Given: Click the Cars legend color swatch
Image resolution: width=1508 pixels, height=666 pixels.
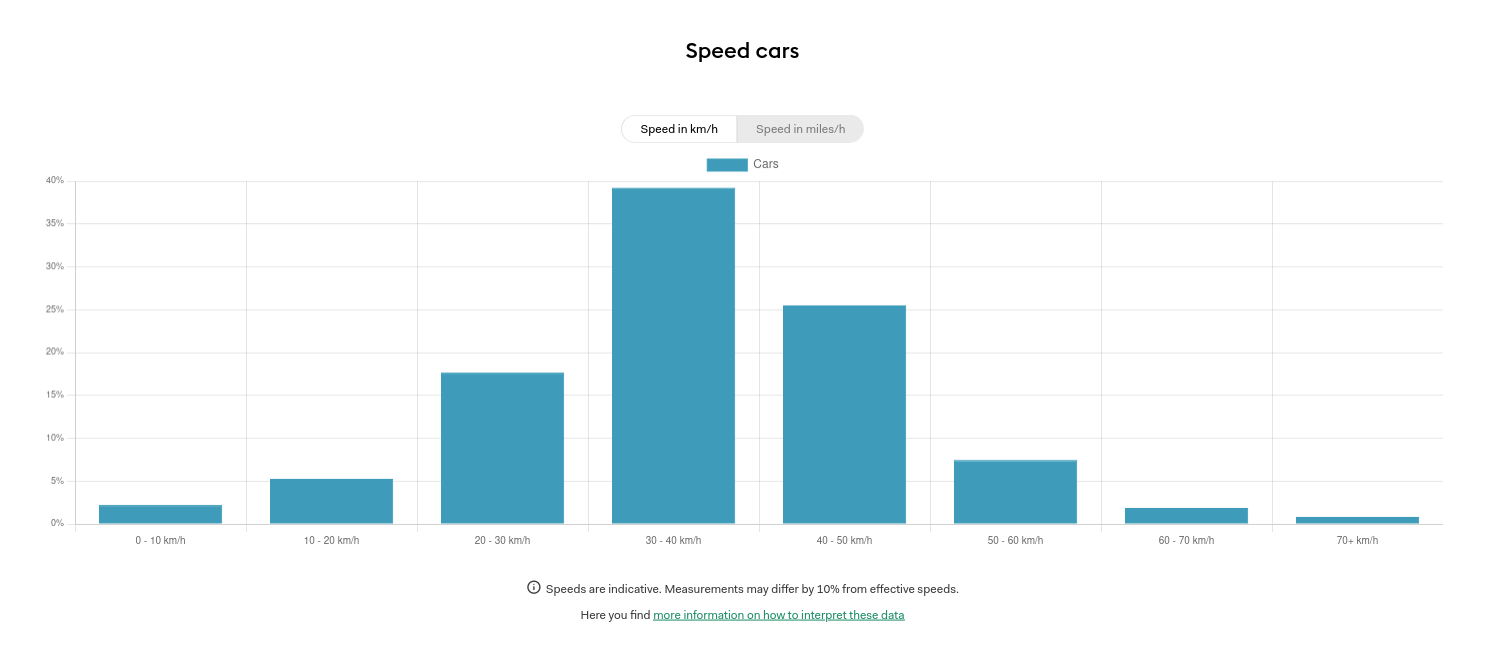Looking at the screenshot, I should click(727, 165).
